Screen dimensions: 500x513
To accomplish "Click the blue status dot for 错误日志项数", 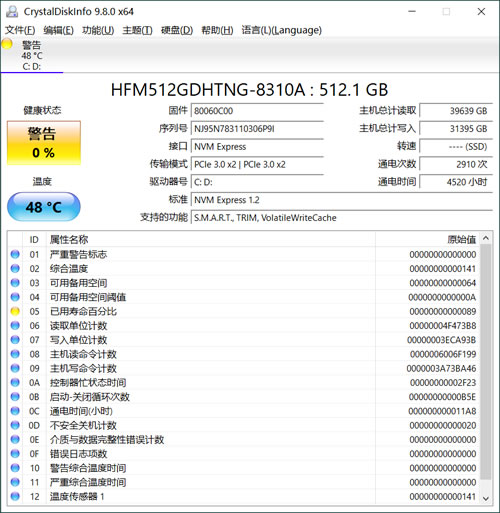I will click(15, 454).
